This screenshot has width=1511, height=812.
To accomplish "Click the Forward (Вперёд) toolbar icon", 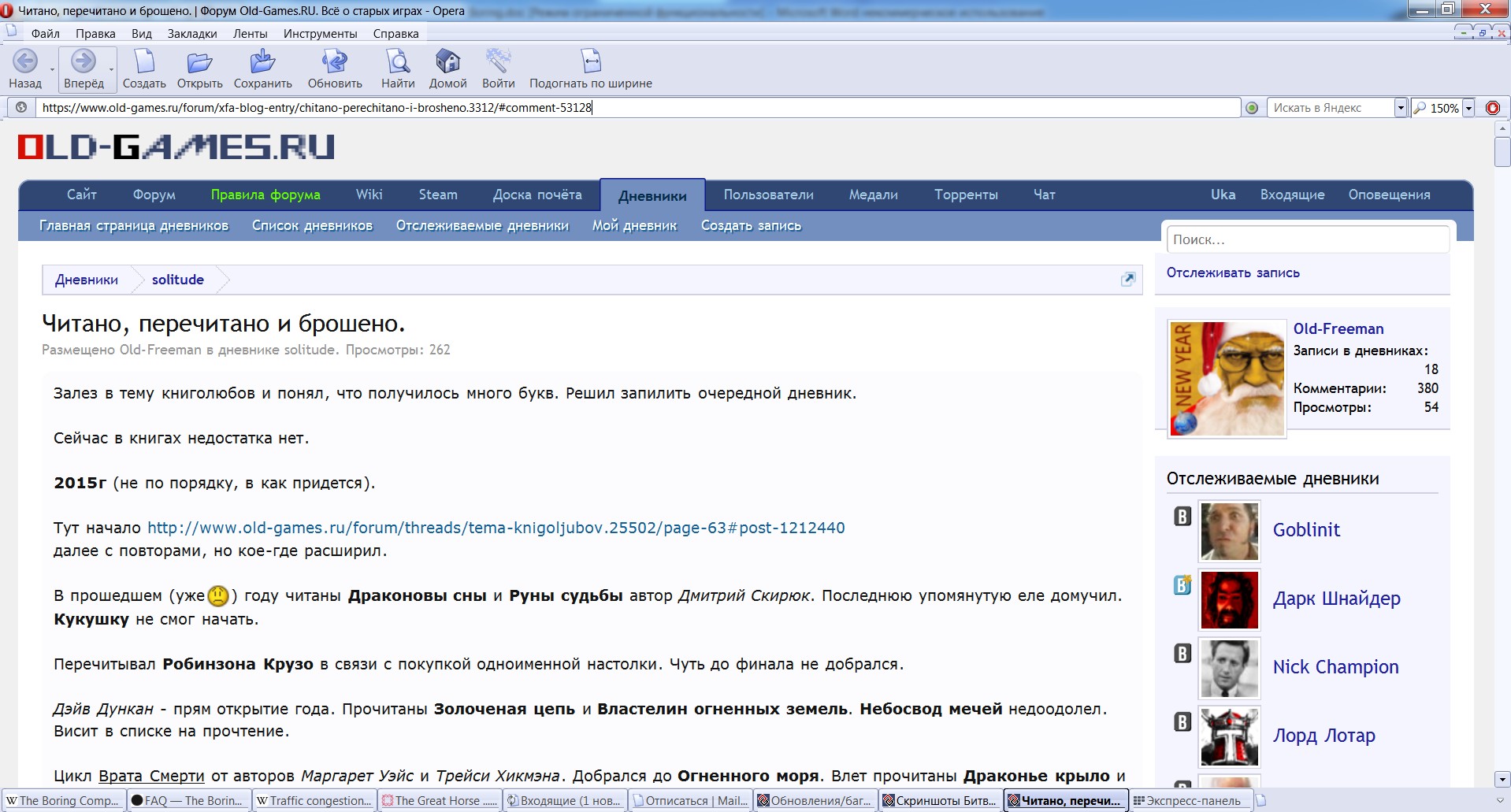I will click(x=83, y=61).
